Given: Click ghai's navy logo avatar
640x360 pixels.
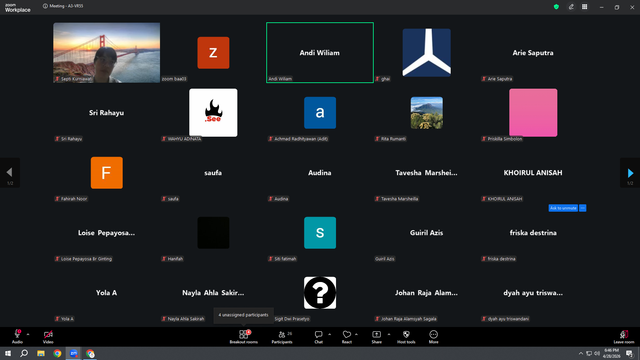Looking at the screenshot, I should pos(427,53).
